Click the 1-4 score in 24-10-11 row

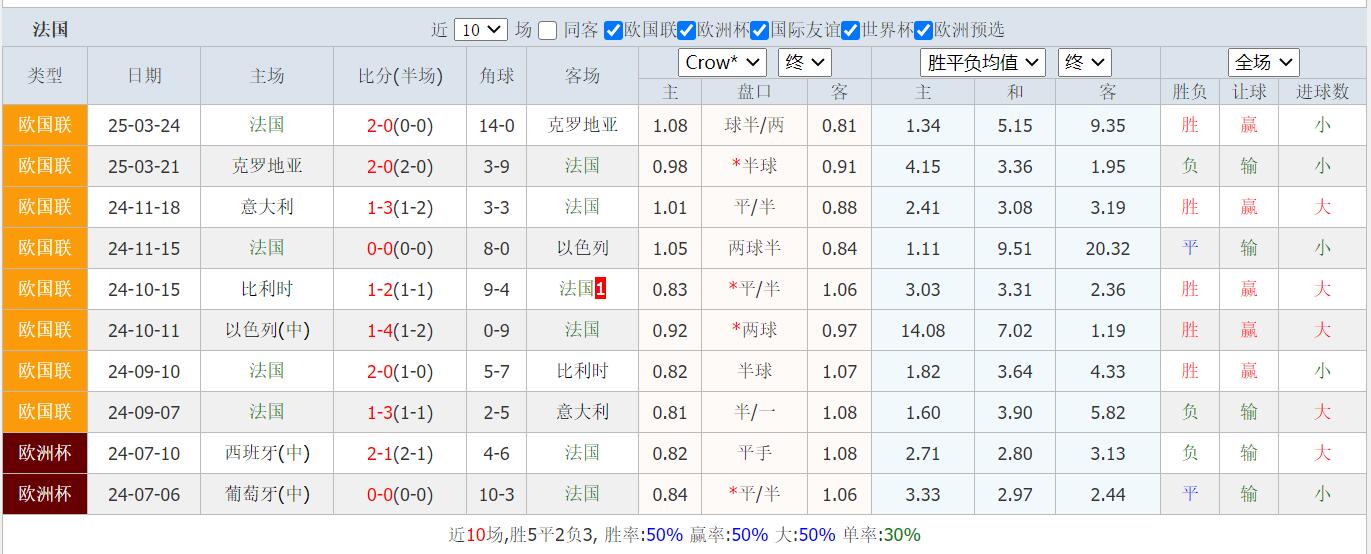tap(380, 330)
